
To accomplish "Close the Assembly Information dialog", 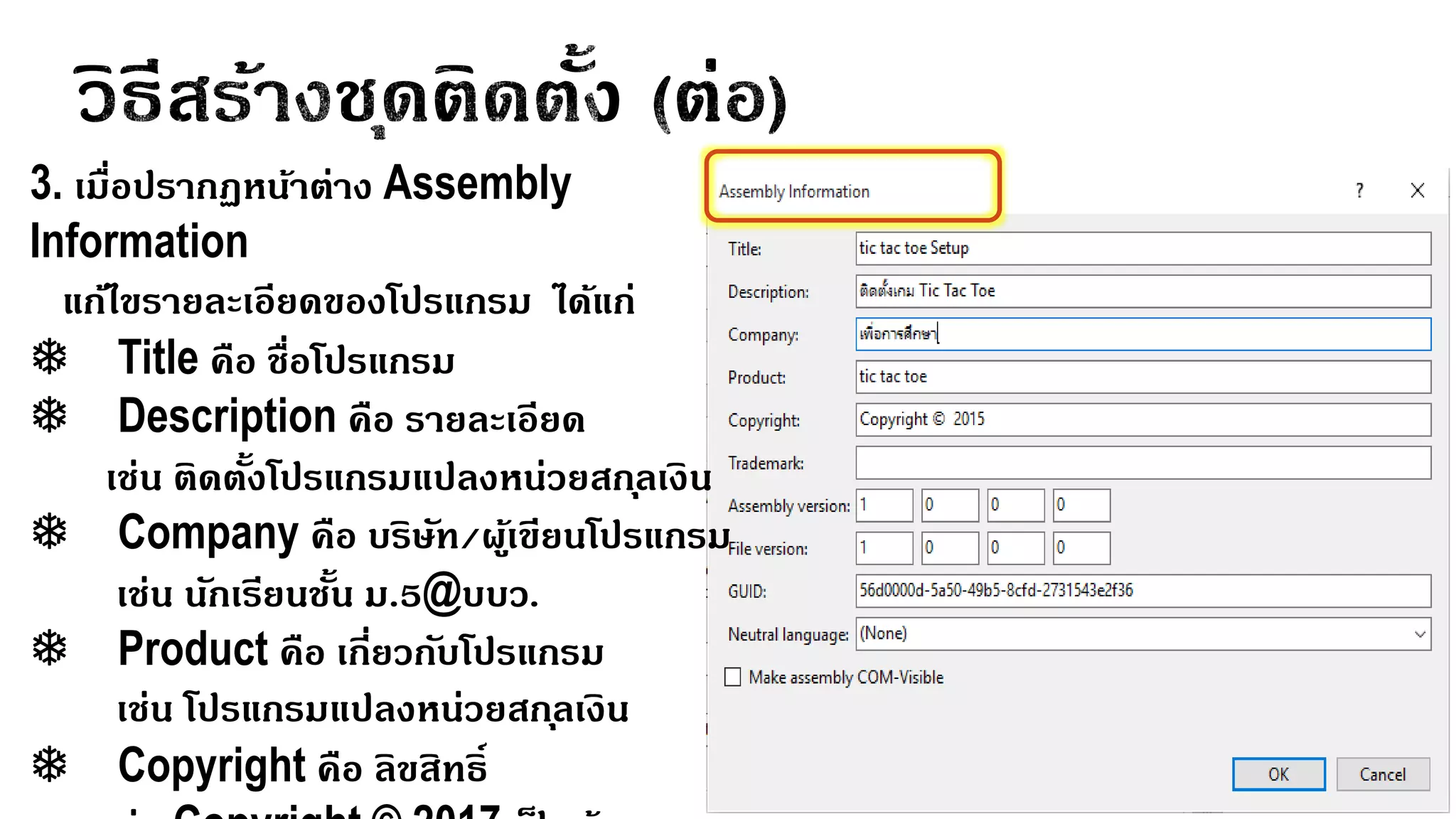I will tap(1418, 190).
